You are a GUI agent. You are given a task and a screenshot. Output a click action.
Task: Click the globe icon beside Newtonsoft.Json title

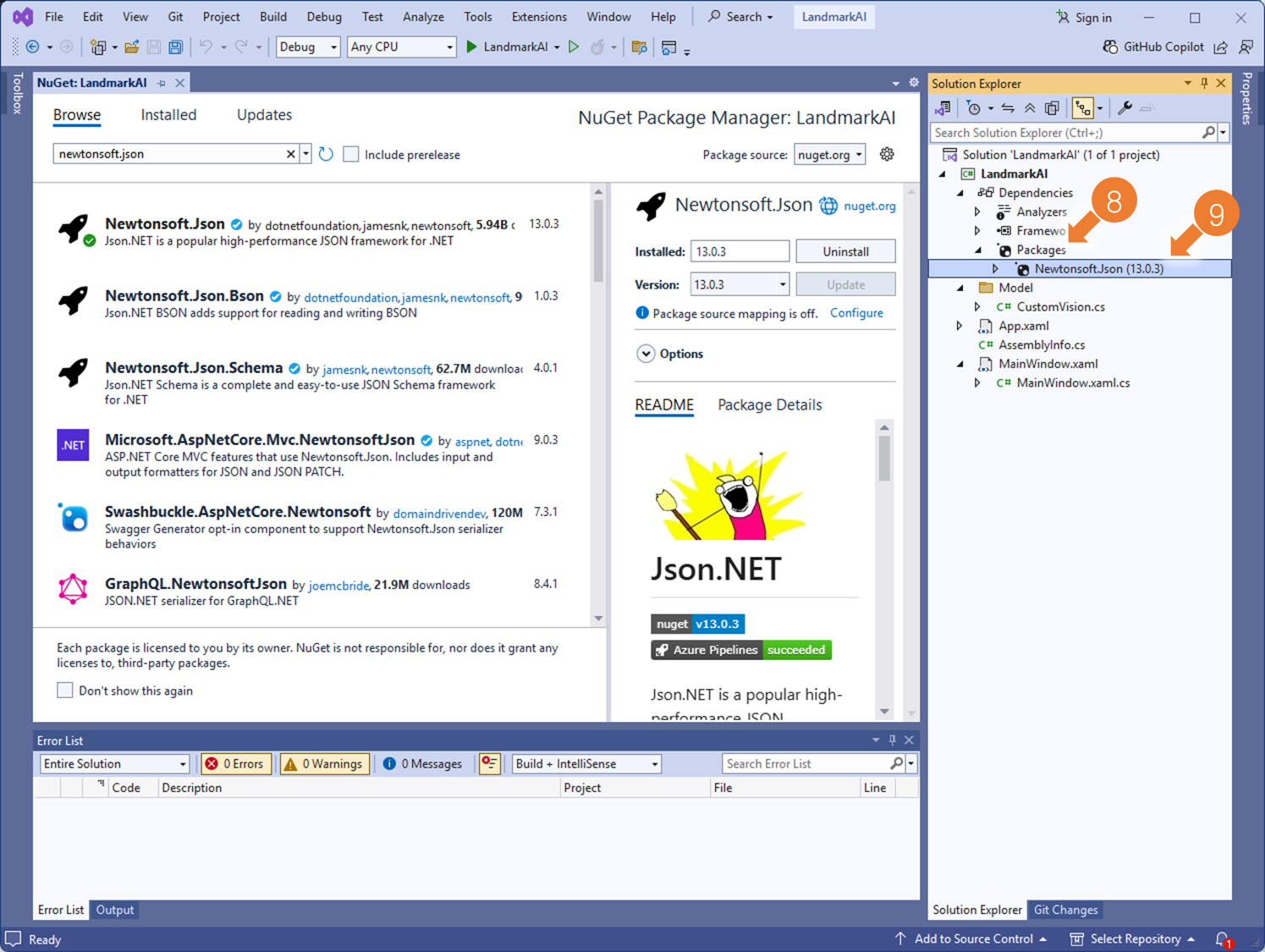(828, 206)
